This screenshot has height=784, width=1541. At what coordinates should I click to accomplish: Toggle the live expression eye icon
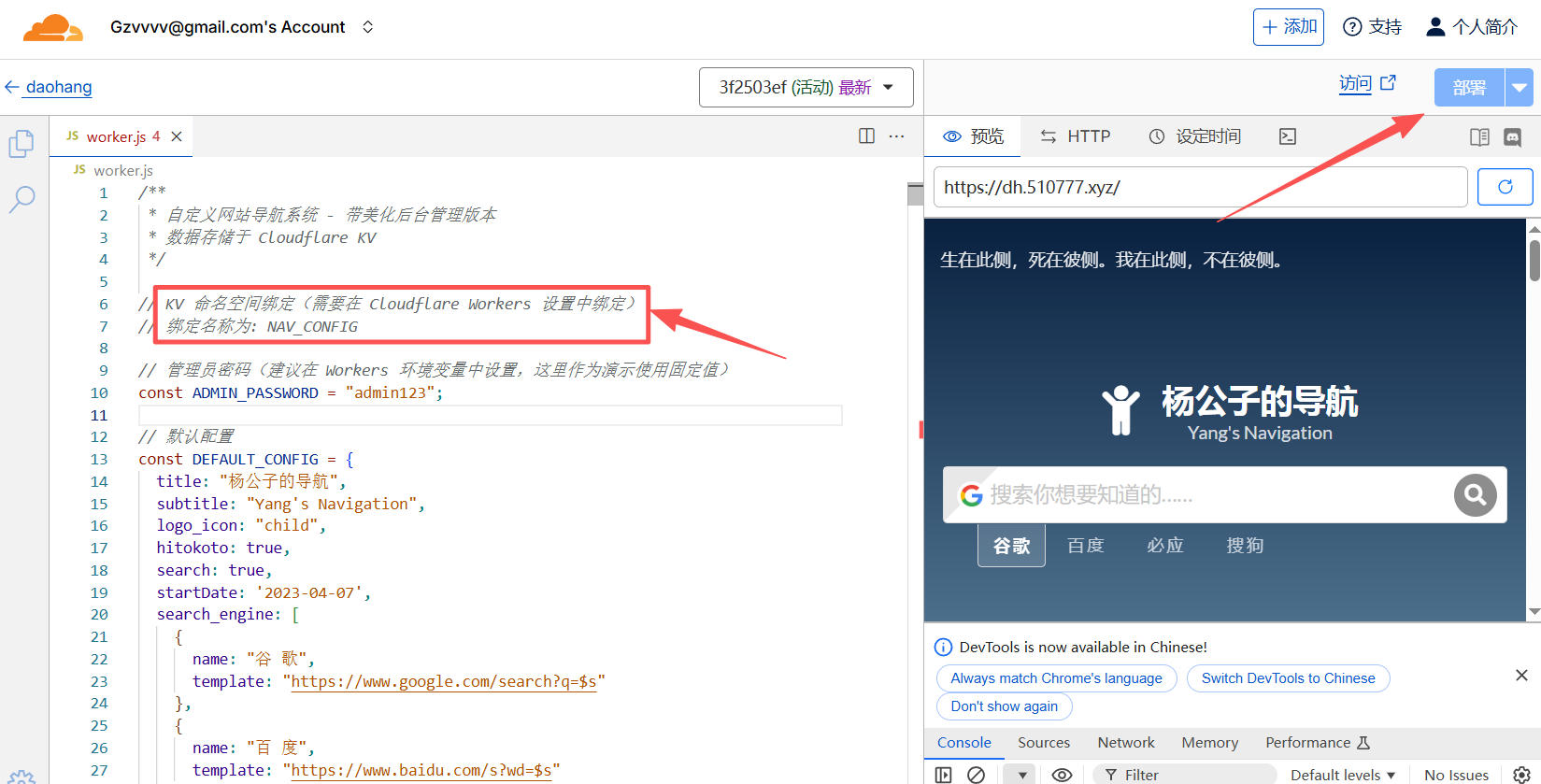1062,774
